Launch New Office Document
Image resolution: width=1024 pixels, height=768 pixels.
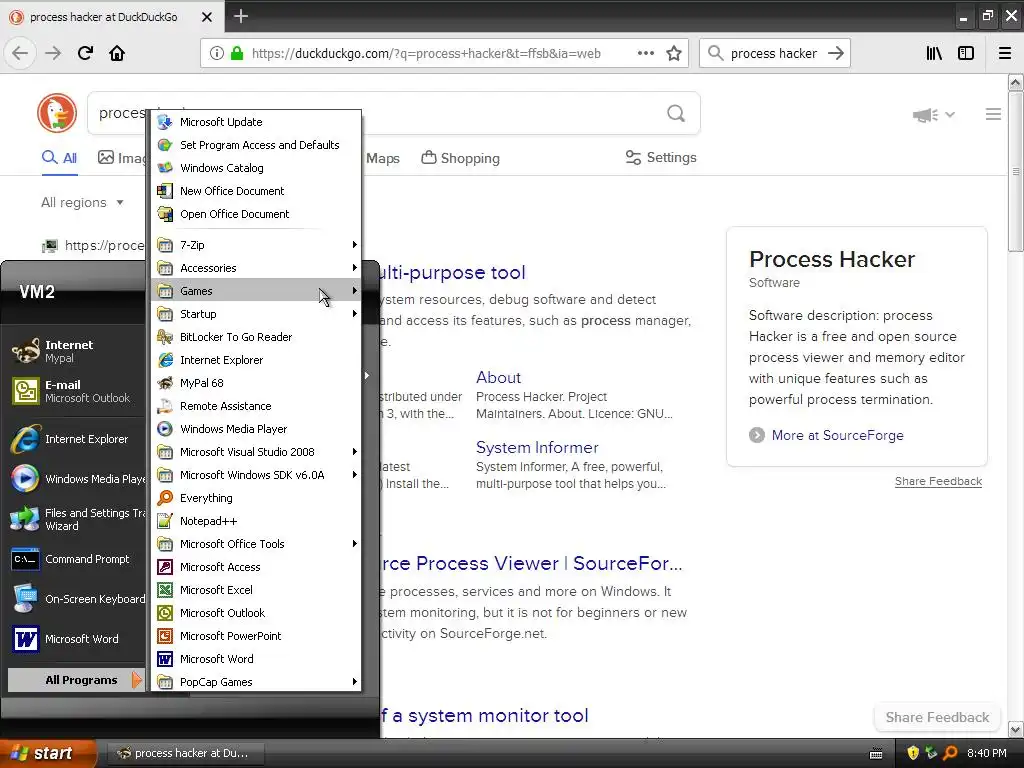256,191
